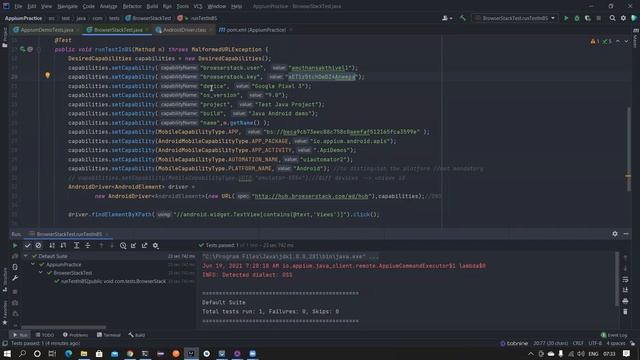The height and width of the screenshot is (360, 640).
Task: Import test results icon in Run toolbar
Action: [x=133, y=246]
